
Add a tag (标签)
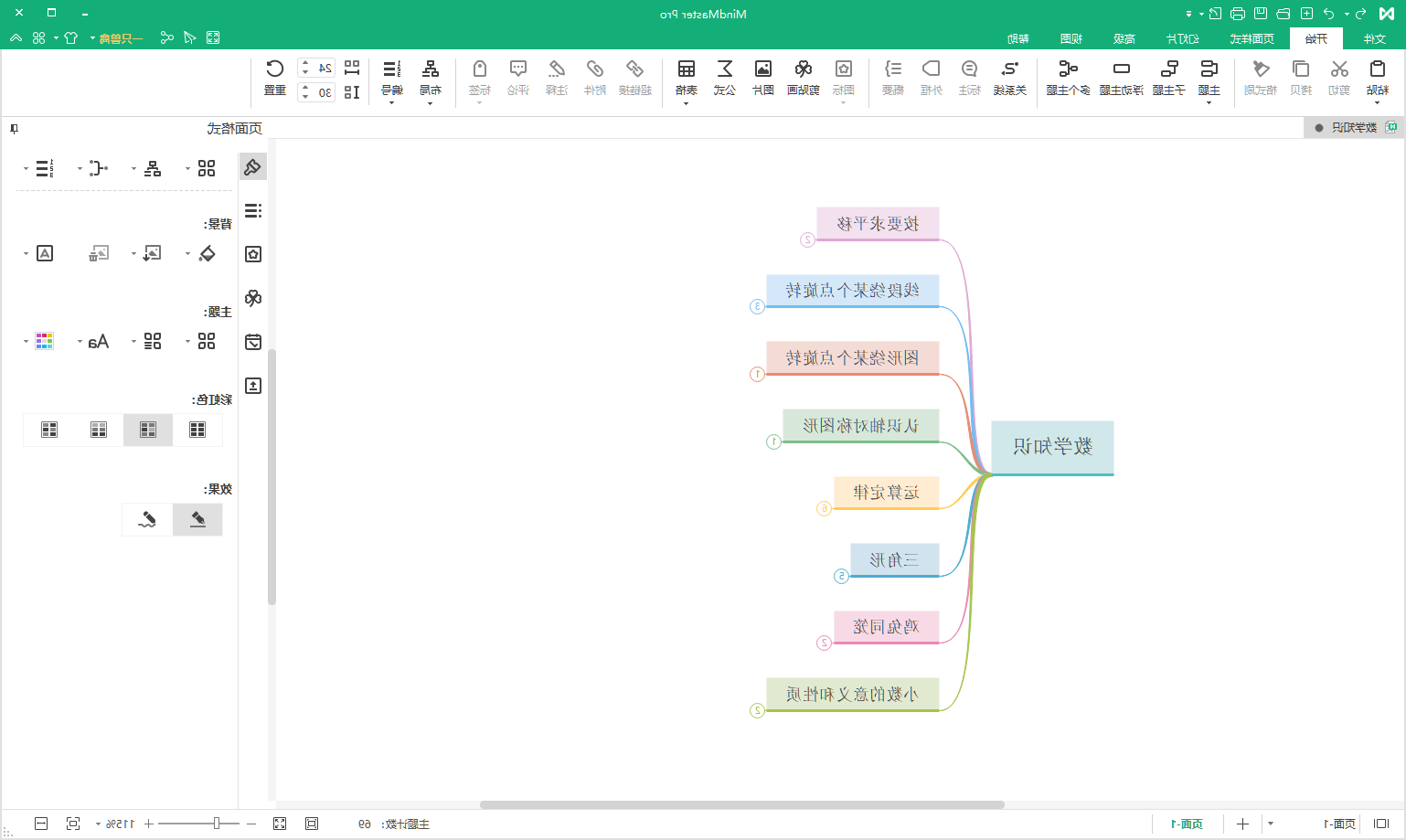point(480,69)
